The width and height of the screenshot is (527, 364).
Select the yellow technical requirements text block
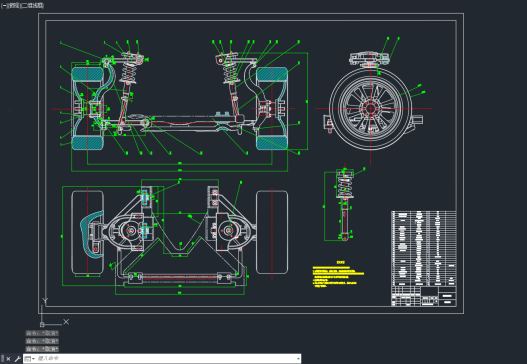point(338,274)
